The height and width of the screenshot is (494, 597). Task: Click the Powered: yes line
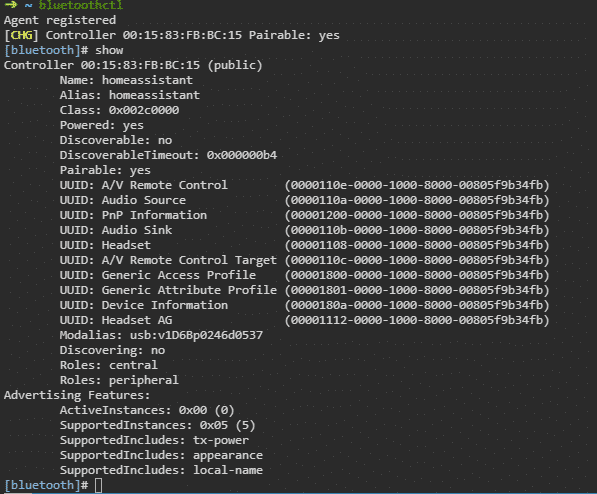tap(102, 125)
